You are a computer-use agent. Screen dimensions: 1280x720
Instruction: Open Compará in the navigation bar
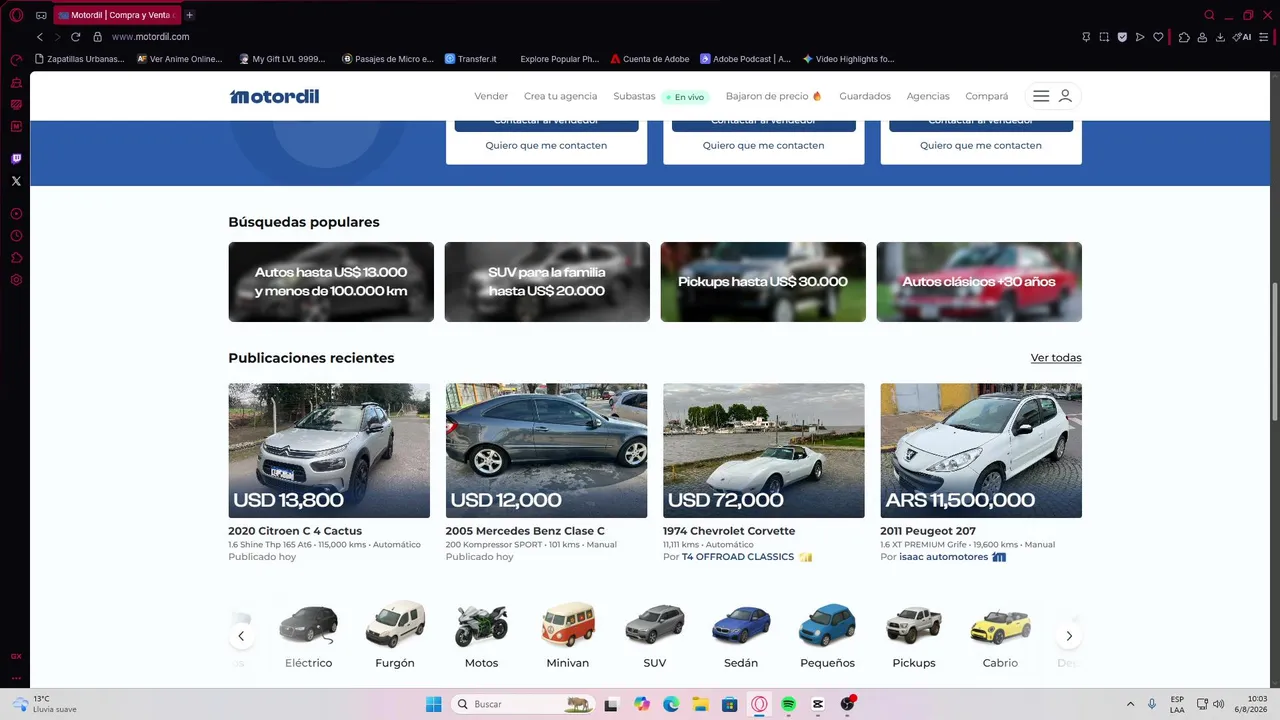986,96
